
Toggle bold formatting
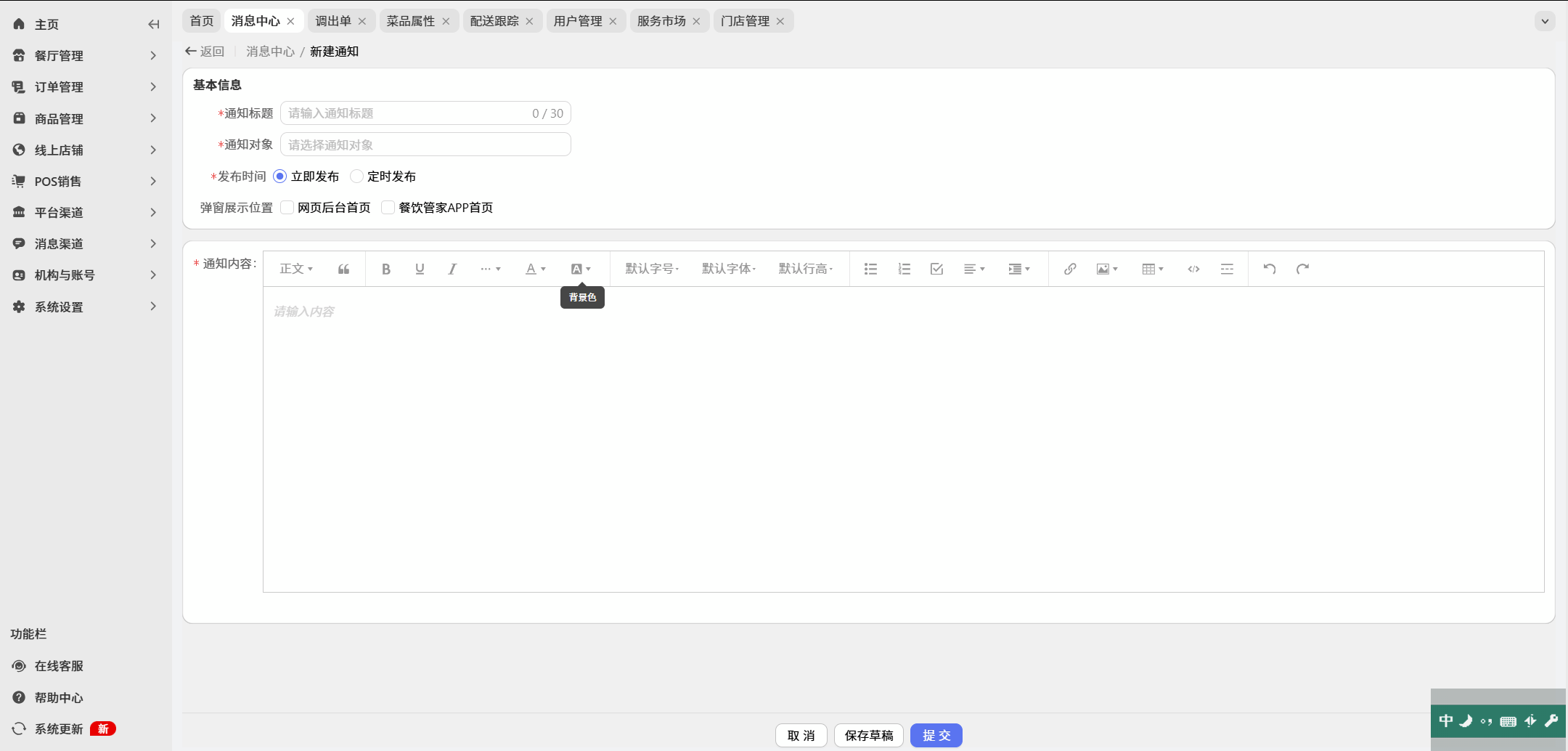[386, 269]
